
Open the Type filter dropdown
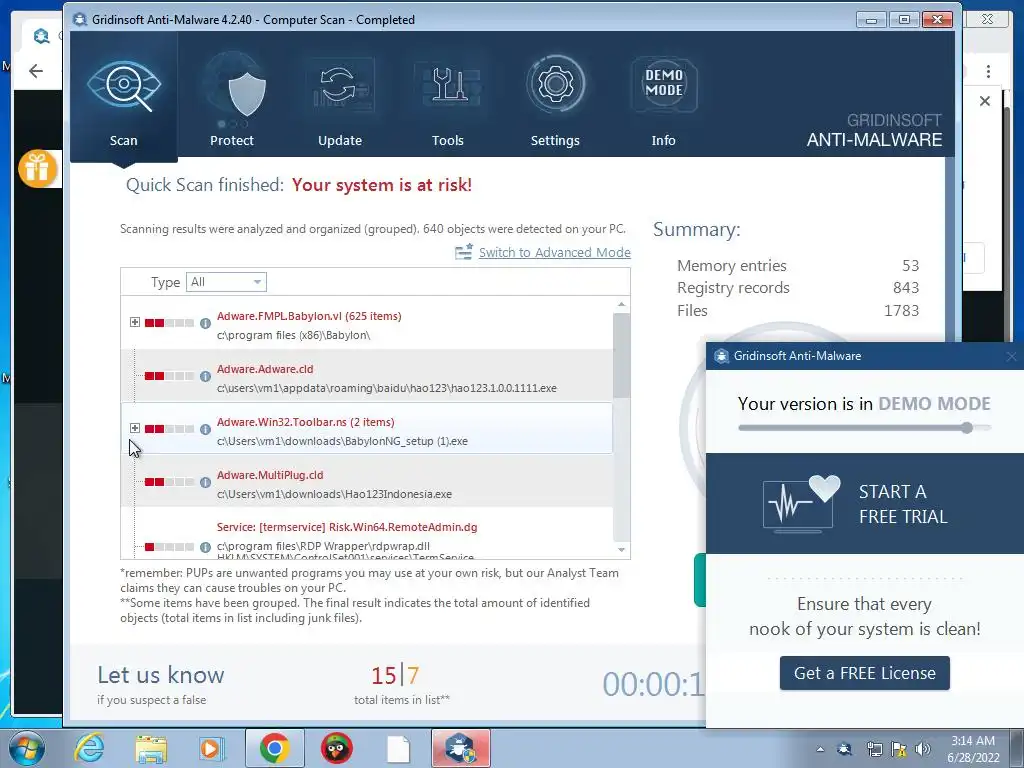click(226, 282)
